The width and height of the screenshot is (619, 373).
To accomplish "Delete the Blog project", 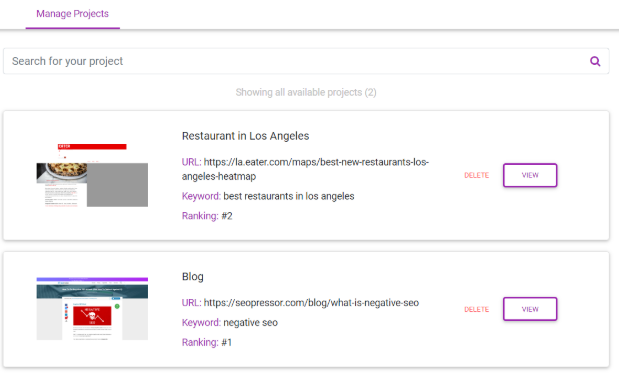I will (476, 309).
